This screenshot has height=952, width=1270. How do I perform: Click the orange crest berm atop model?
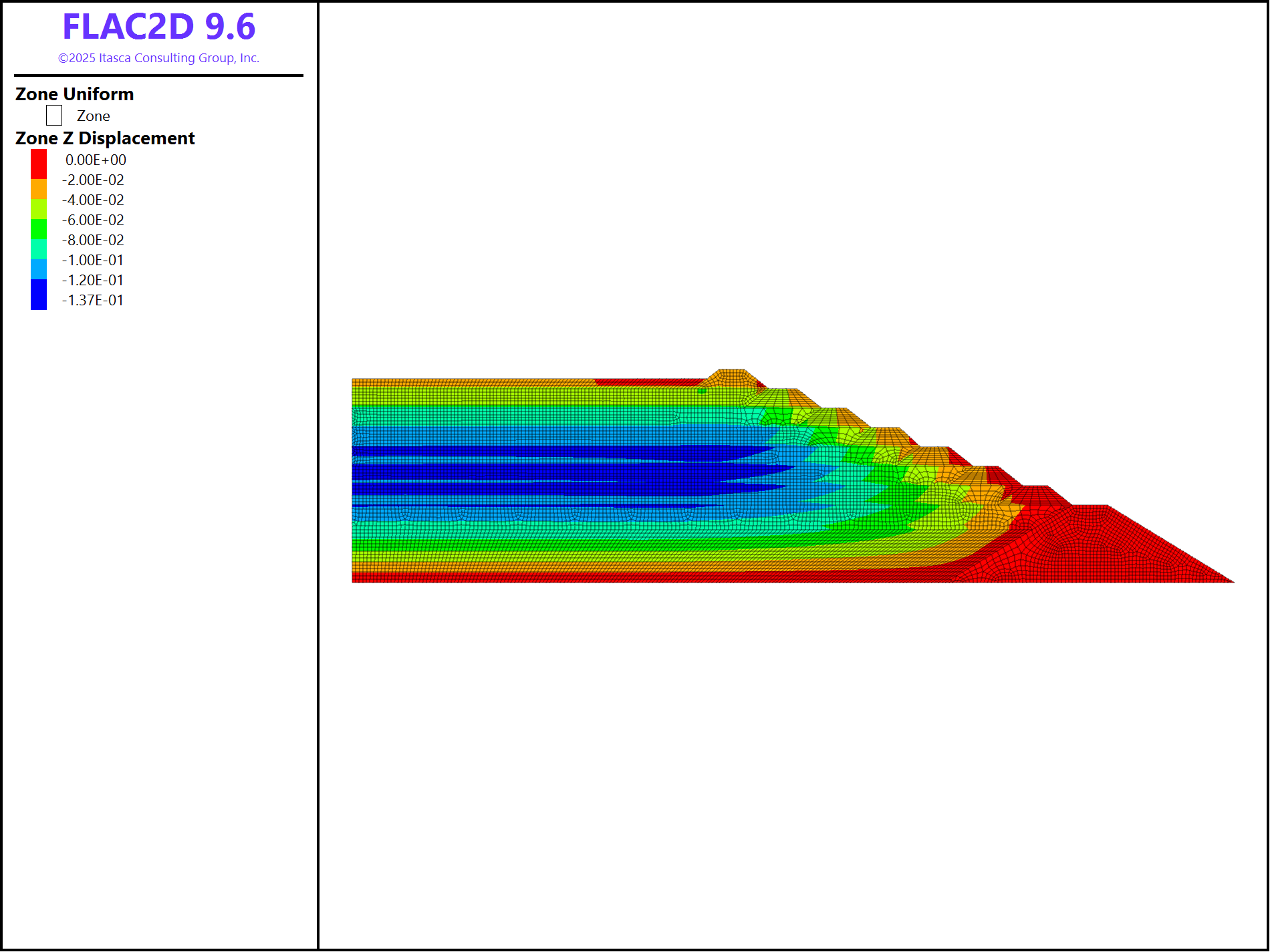pos(731,378)
